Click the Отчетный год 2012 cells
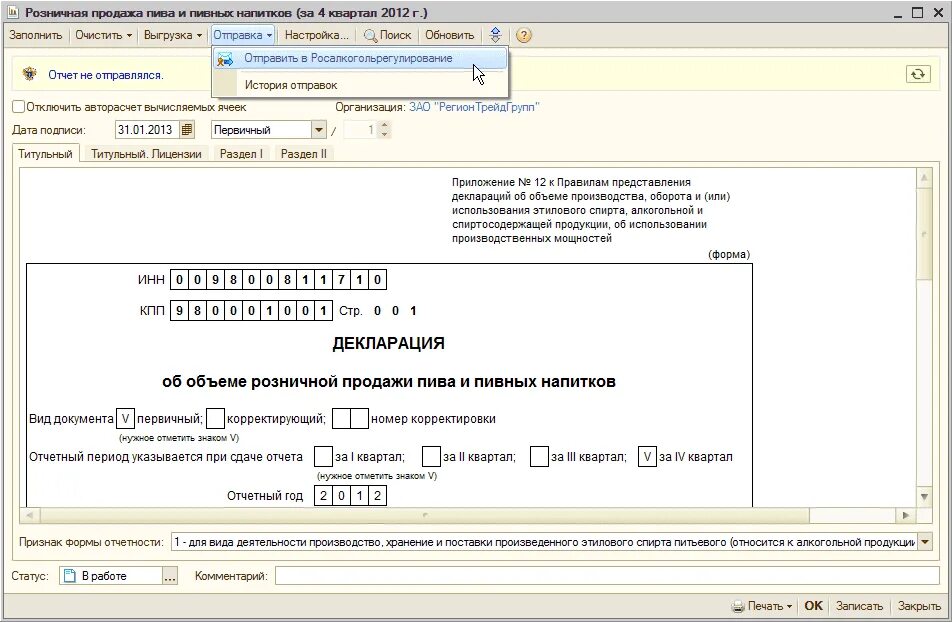Viewport: 952px width, 622px height. point(350,496)
